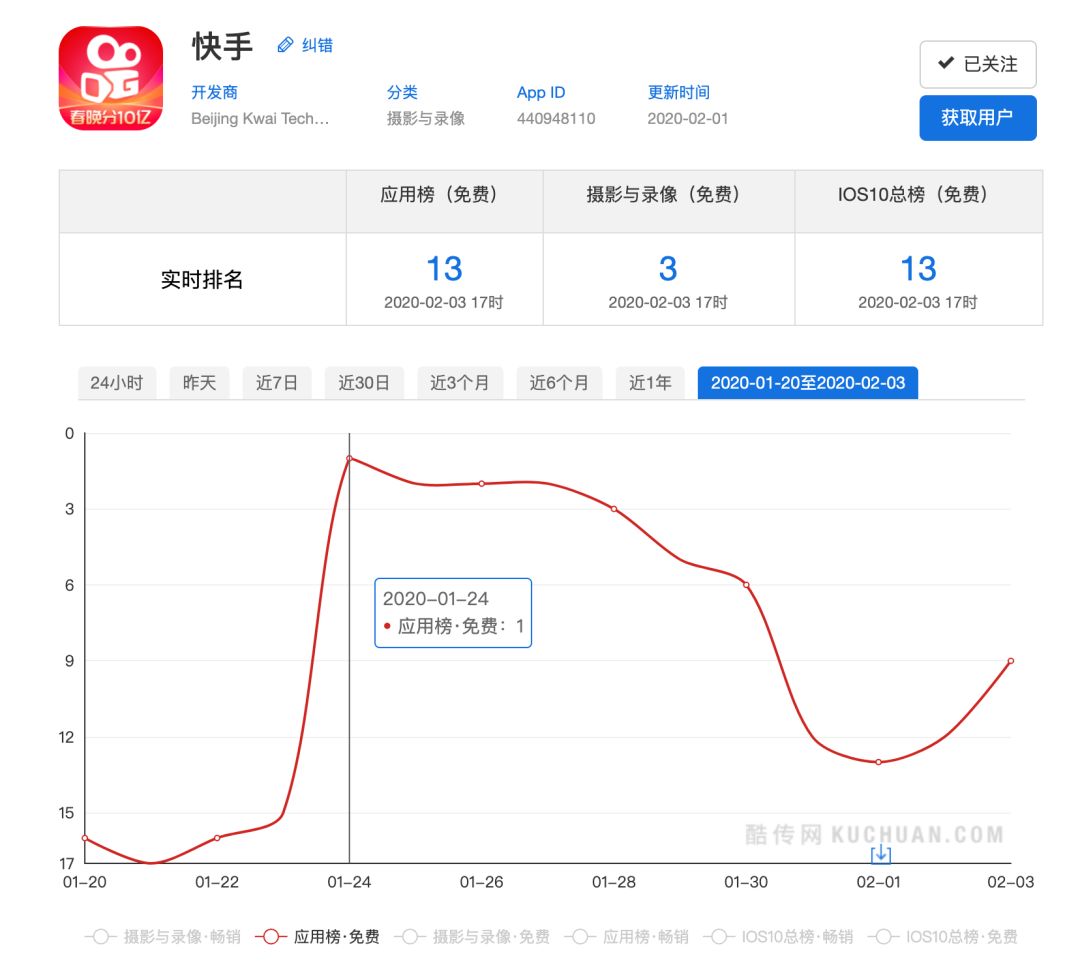Select the 近1年 time range
Screen dimensions: 1080x969
[x=649, y=383]
